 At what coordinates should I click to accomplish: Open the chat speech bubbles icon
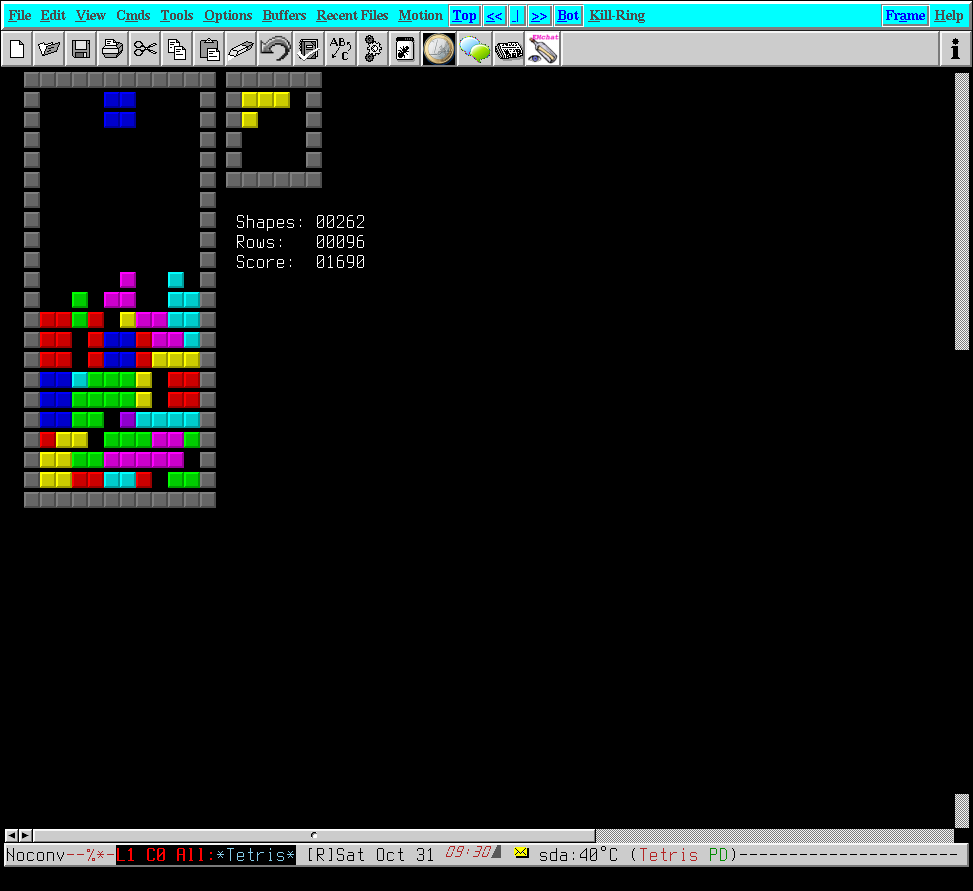pos(475,49)
